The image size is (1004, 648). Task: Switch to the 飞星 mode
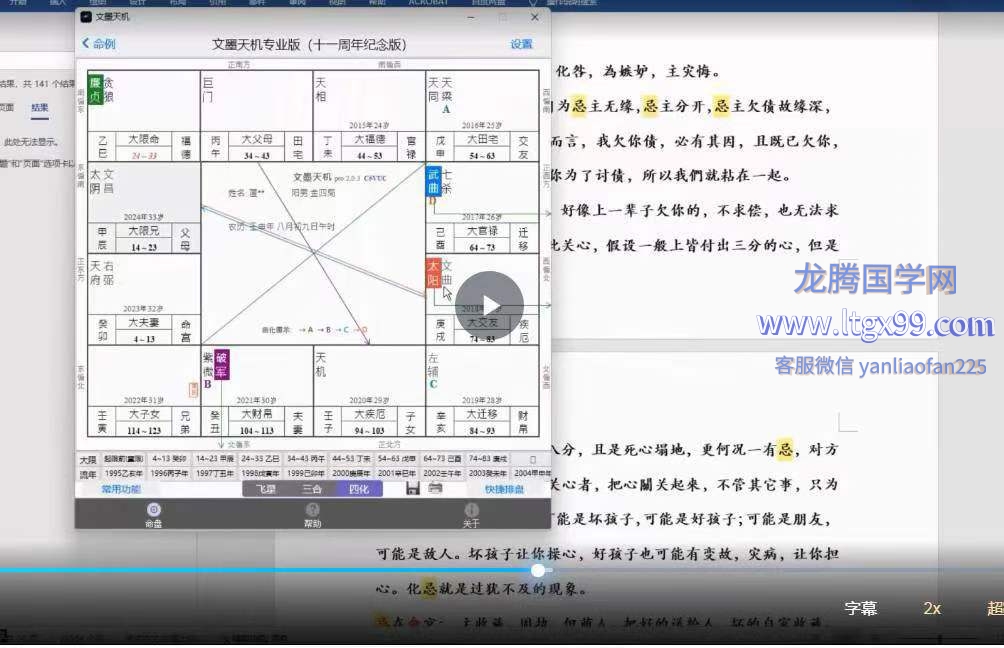pos(266,489)
